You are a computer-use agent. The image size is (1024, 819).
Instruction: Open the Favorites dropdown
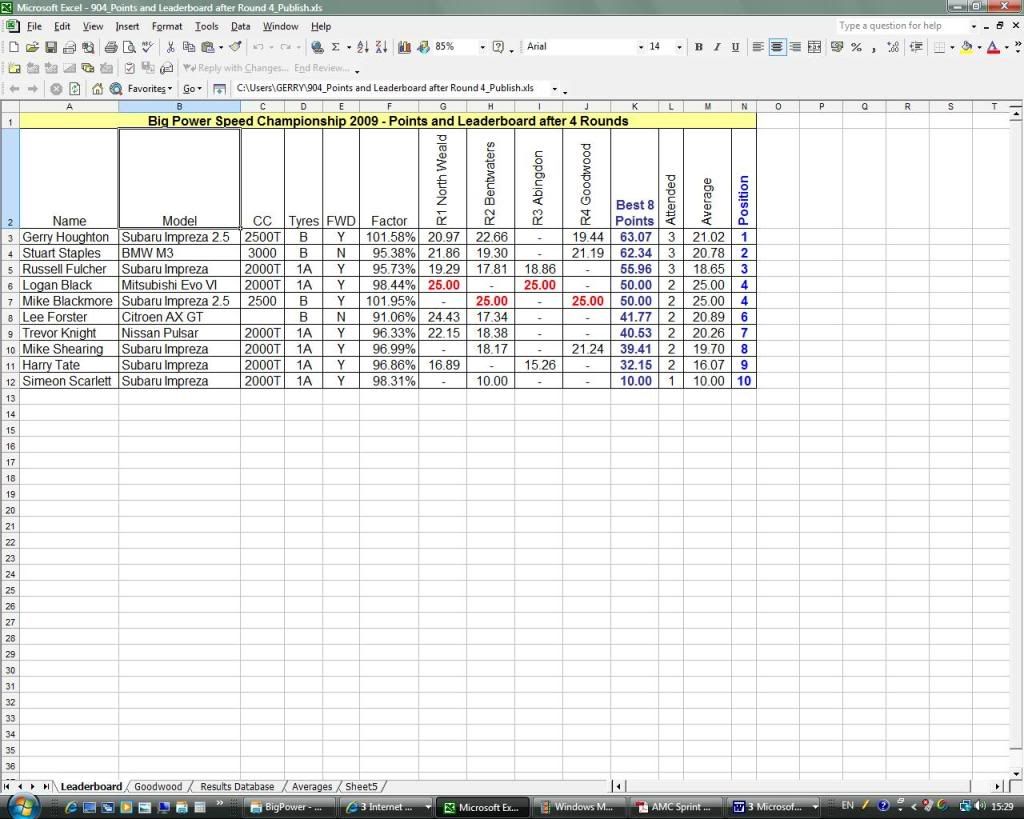pos(150,89)
